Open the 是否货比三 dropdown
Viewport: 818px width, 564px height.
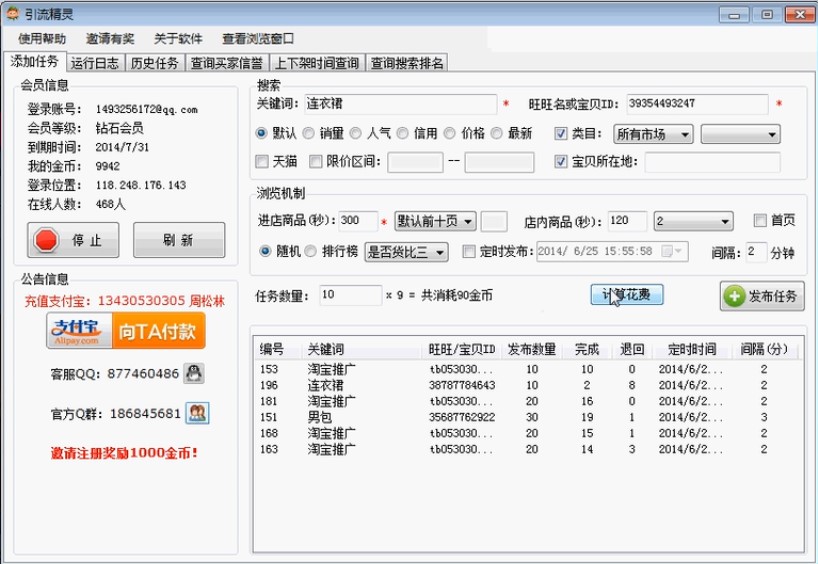(x=406, y=252)
